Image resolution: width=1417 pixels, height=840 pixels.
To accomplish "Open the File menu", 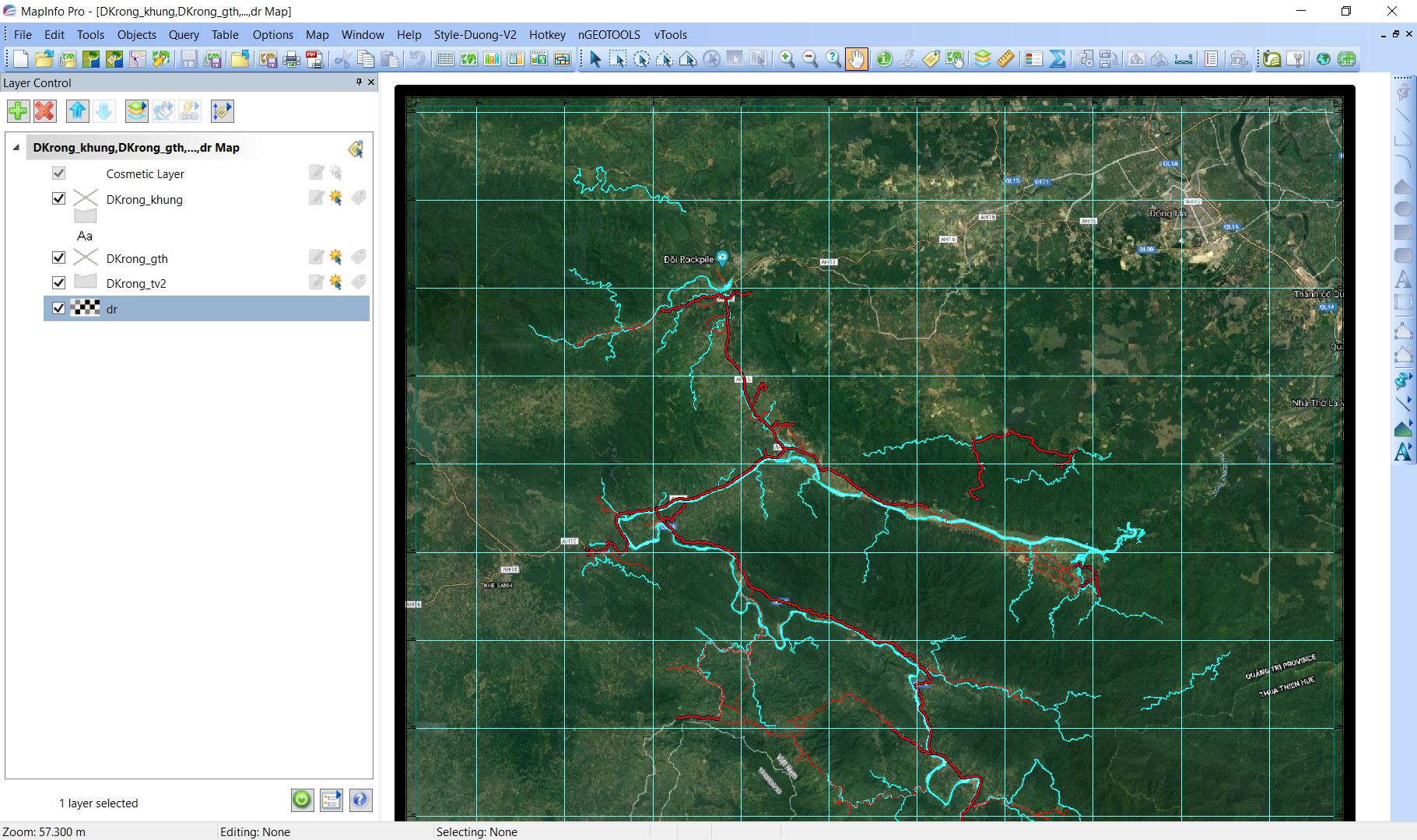I will click(x=23, y=35).
